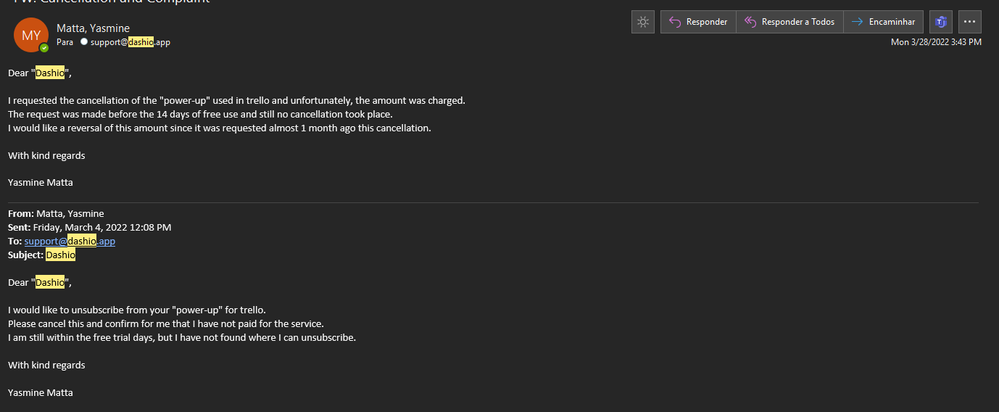Click the forward arrow icon in Encaminhar
This screenshot has height=412, width=999.
(858, 22)
